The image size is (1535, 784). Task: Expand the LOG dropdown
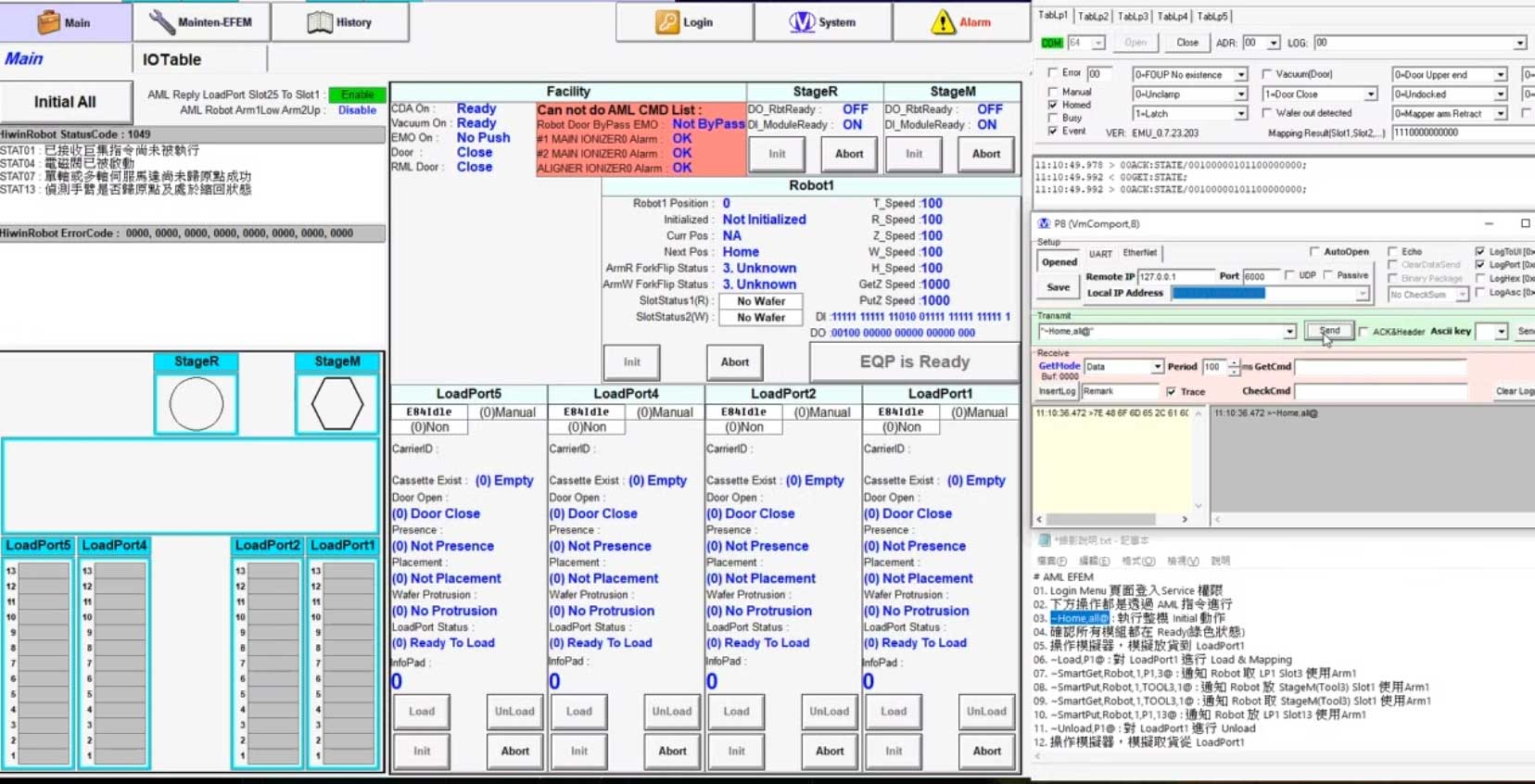point(1520,43)
